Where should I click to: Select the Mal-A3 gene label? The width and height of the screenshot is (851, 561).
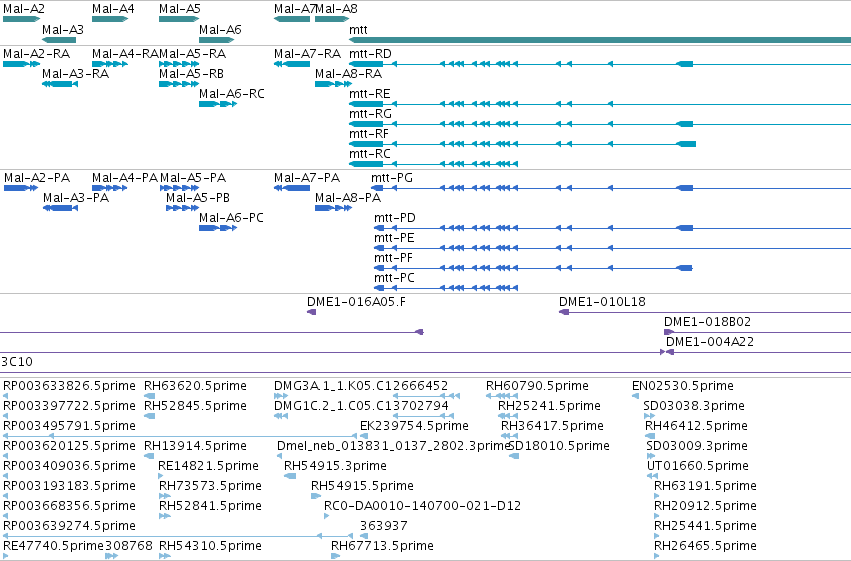[x=63, y=30]
